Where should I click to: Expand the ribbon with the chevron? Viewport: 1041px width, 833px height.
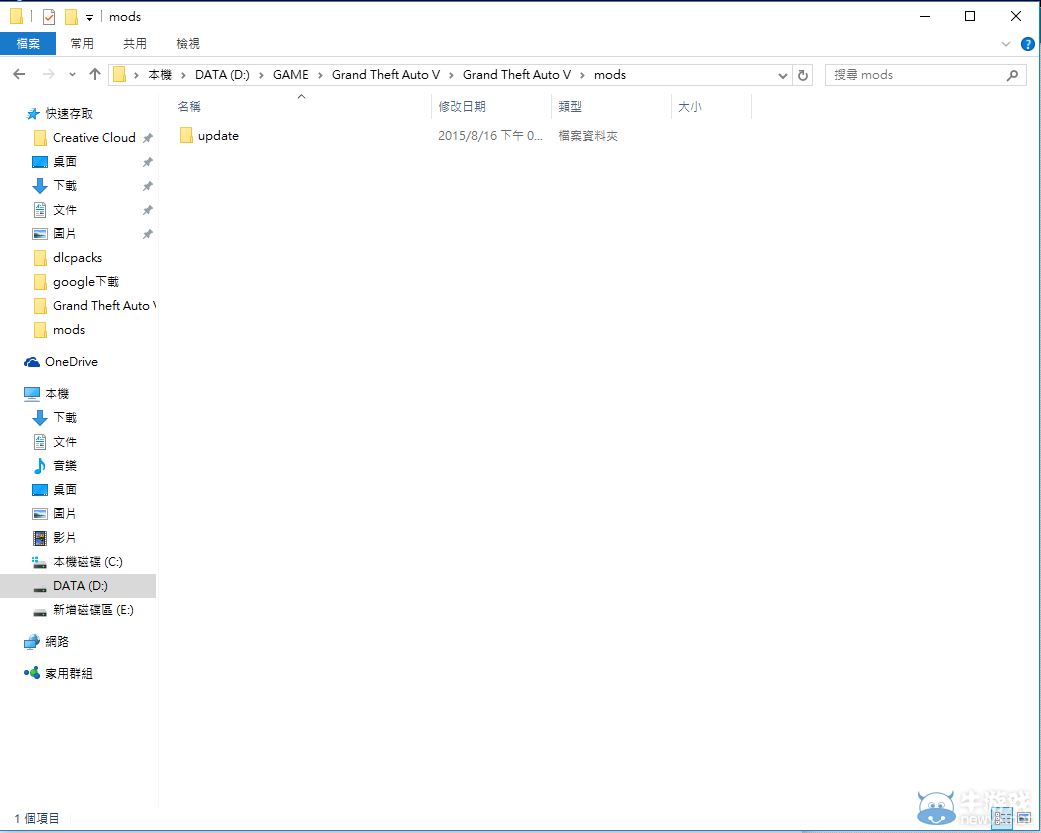pyautogui.click(x=1006, y=44)
